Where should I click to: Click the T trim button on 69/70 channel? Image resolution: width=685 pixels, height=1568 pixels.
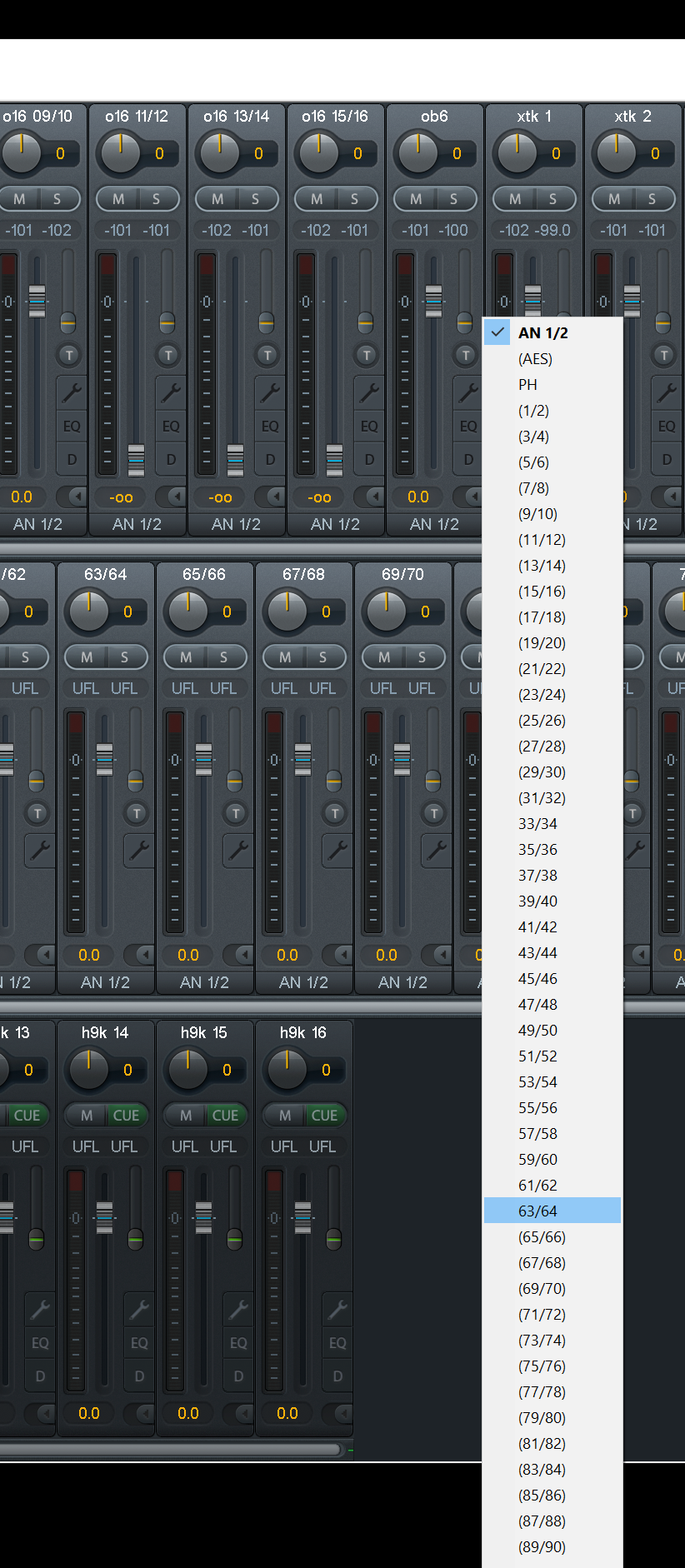point(434,813)
